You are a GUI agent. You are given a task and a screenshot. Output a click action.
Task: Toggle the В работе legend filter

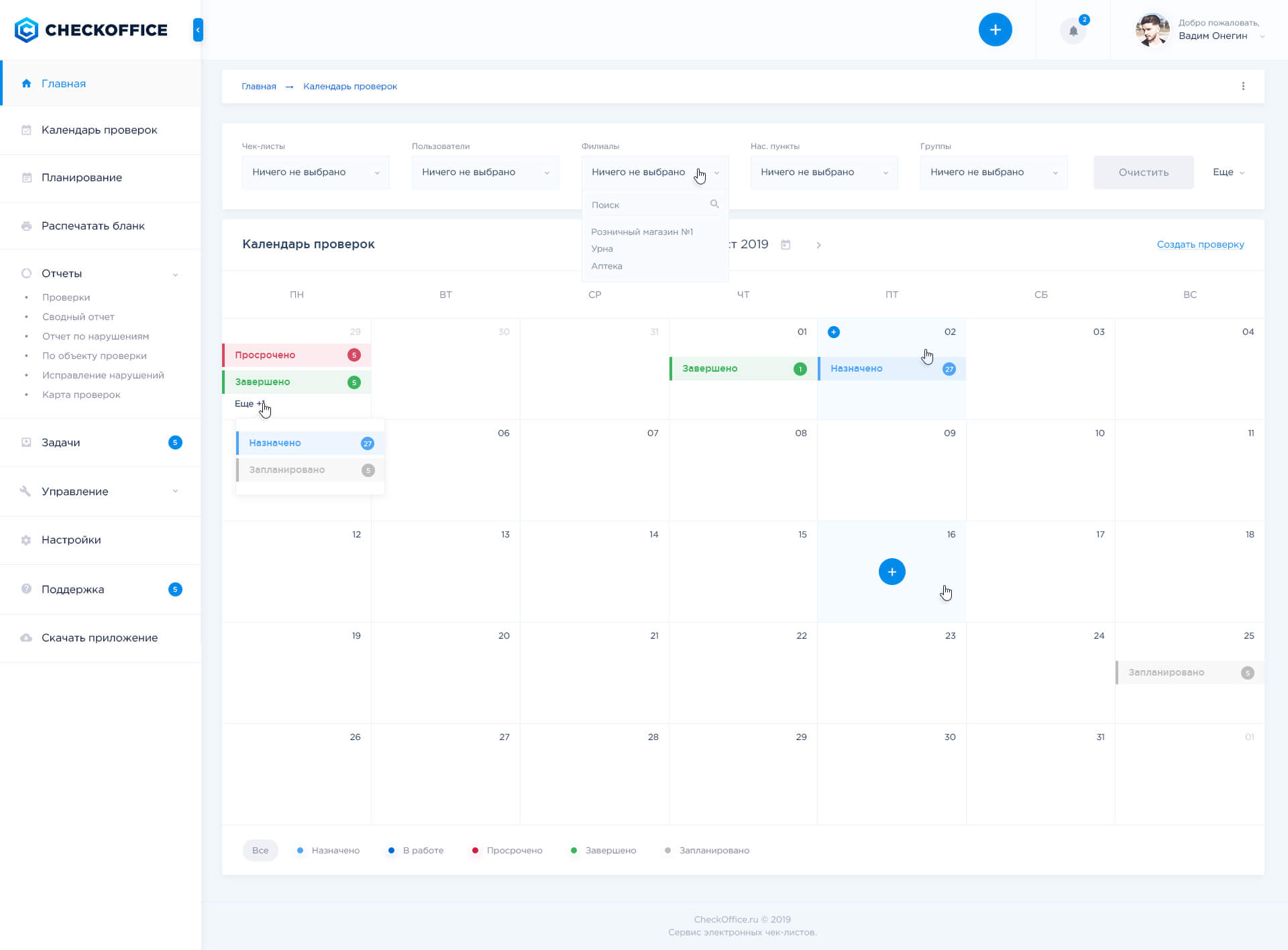coord(416,850)
